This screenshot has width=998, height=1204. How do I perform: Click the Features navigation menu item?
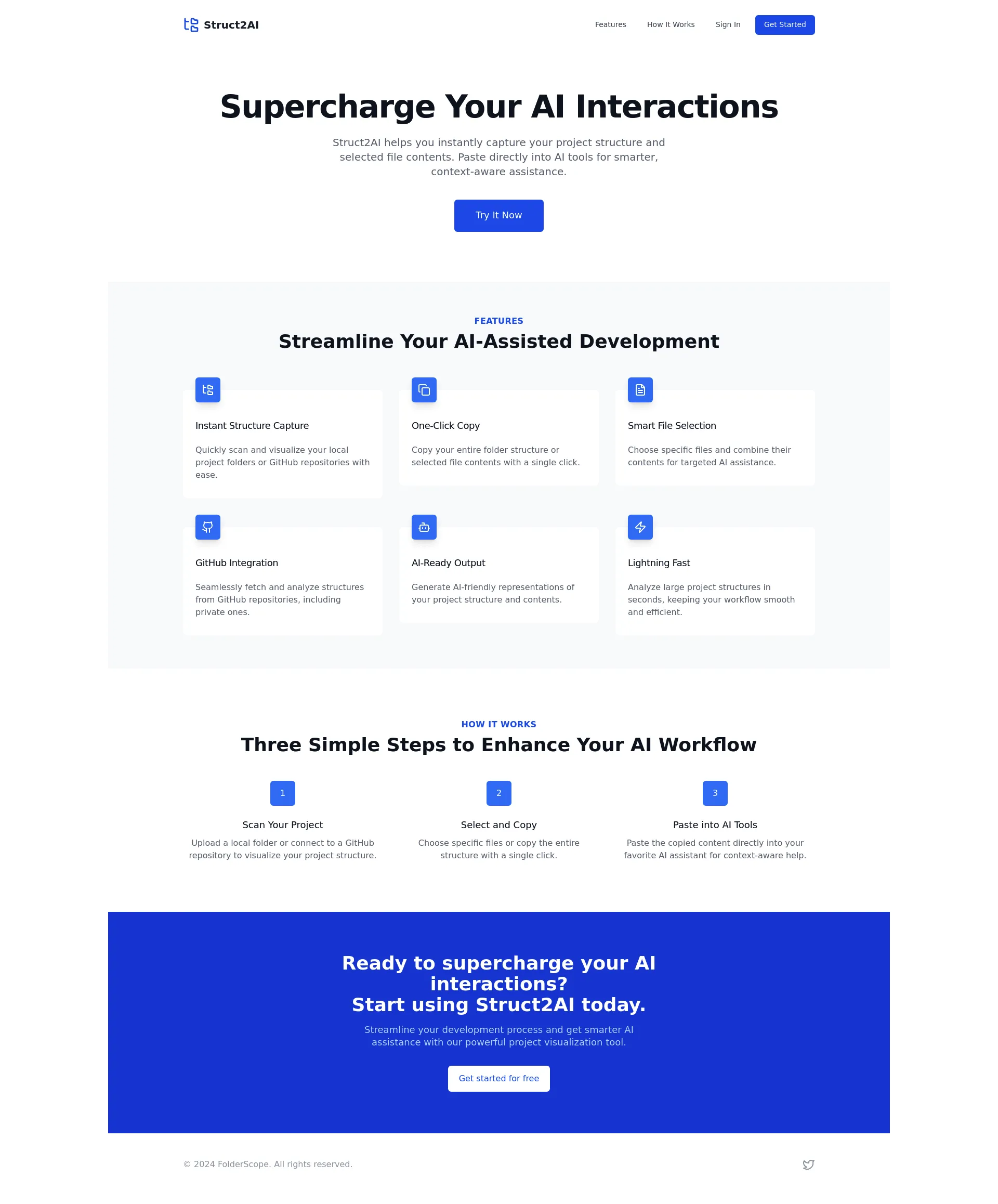pos(610,24)
